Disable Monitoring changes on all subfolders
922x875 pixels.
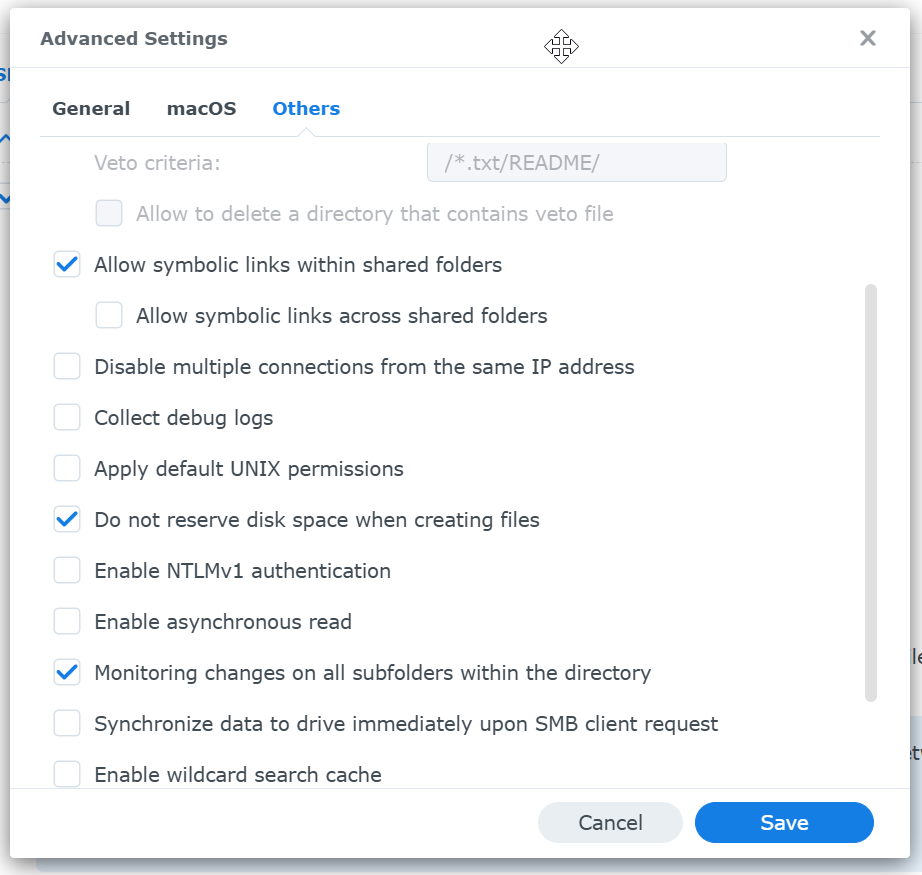click(x=67, y=673)
